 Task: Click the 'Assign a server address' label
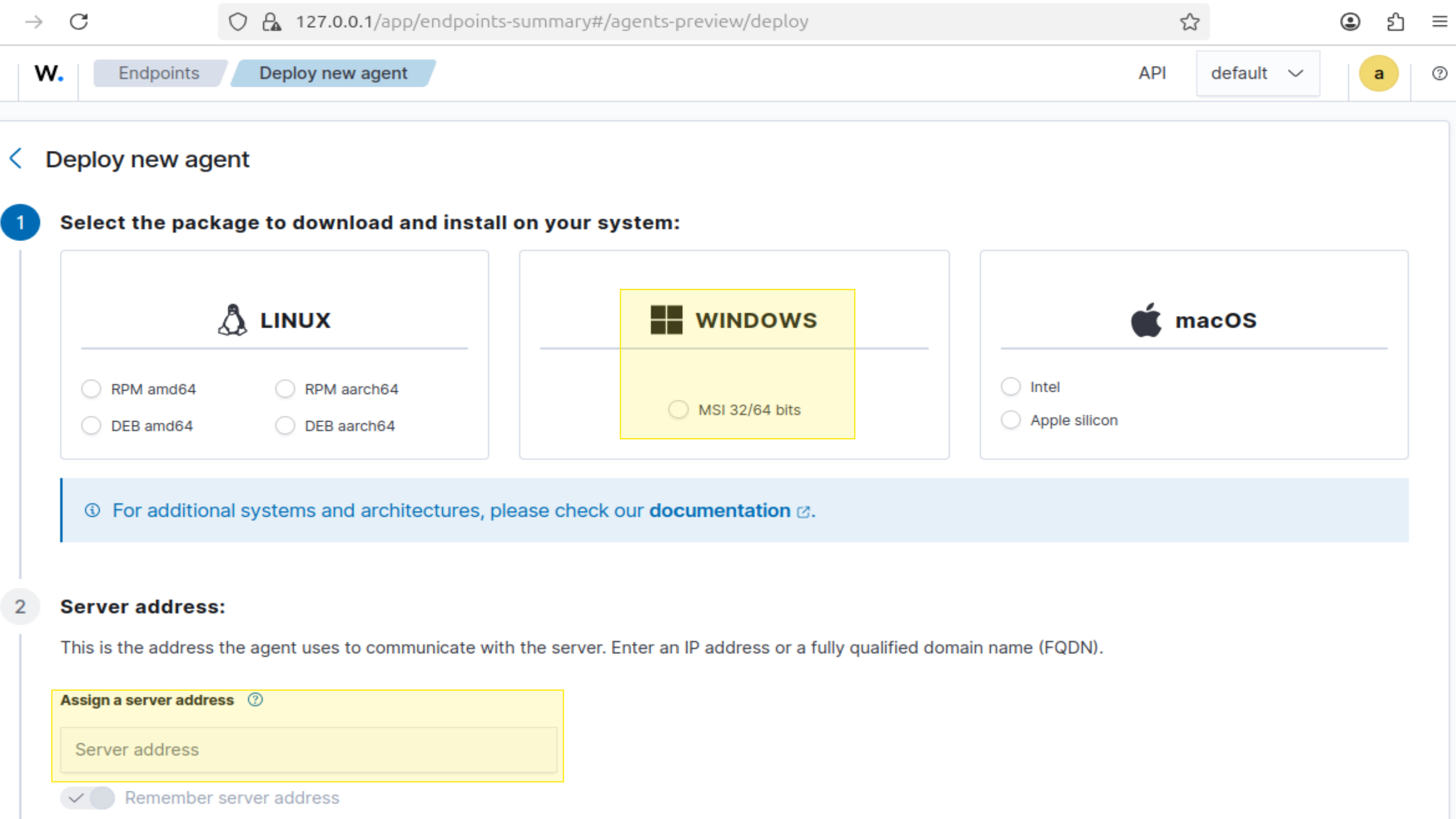(x=147, y=700)
